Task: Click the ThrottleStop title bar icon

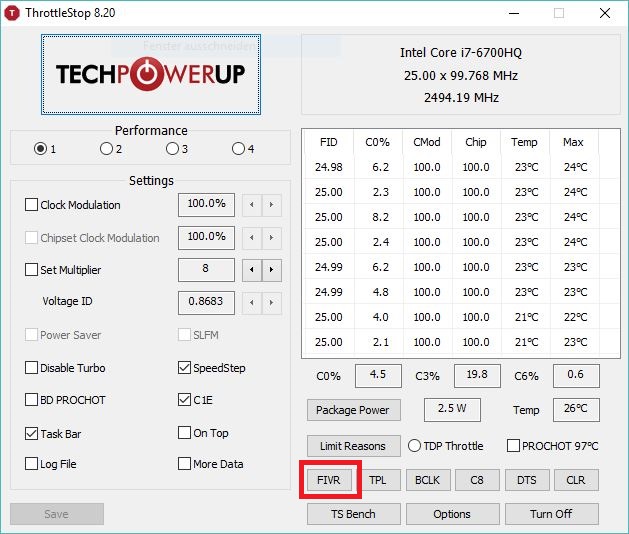Action: click(x=15, y=13)
